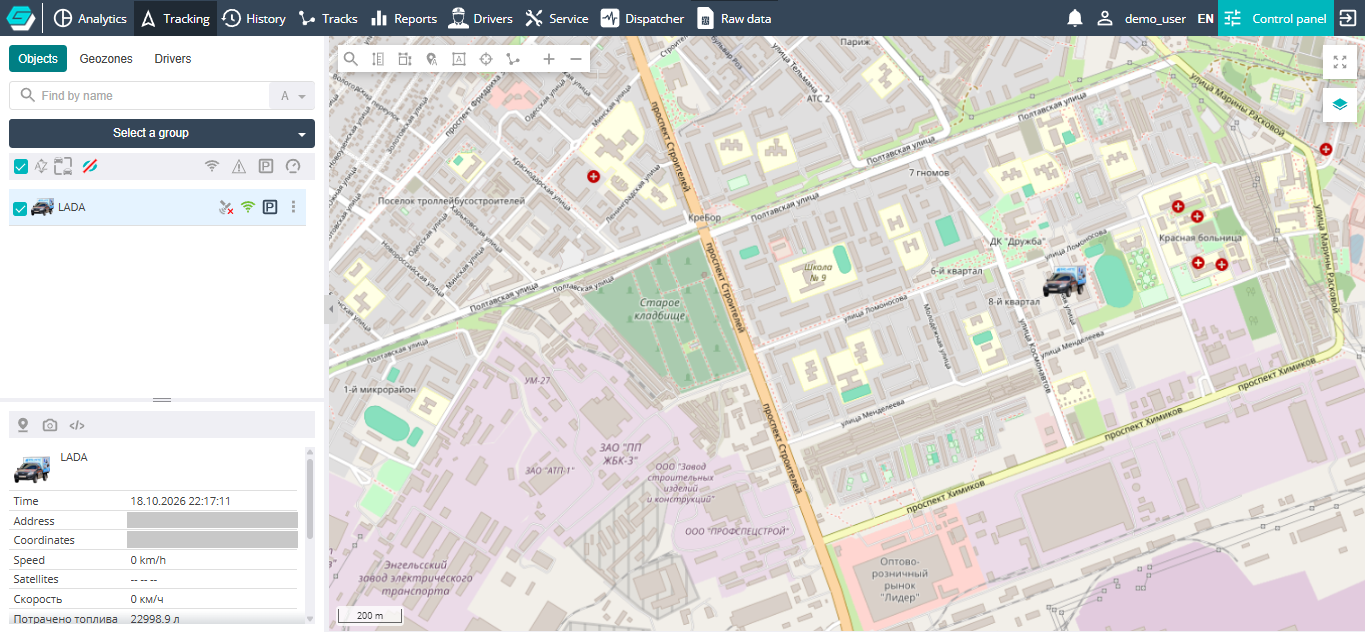Screen dimensions: 1365x632
Task: Click the logout icon in top bar
Action: [1348, 18]
